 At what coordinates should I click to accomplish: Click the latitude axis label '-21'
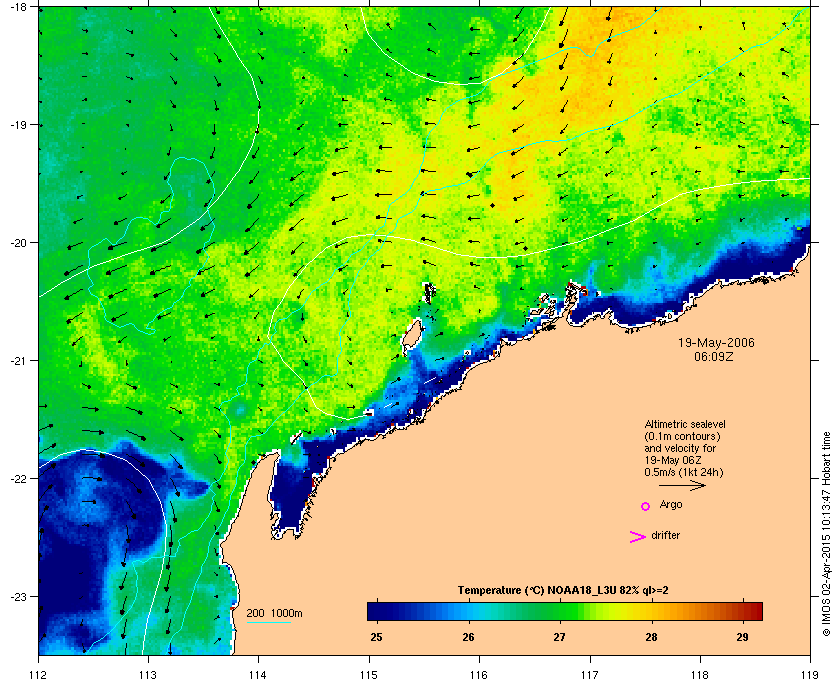tap(19, 361)
